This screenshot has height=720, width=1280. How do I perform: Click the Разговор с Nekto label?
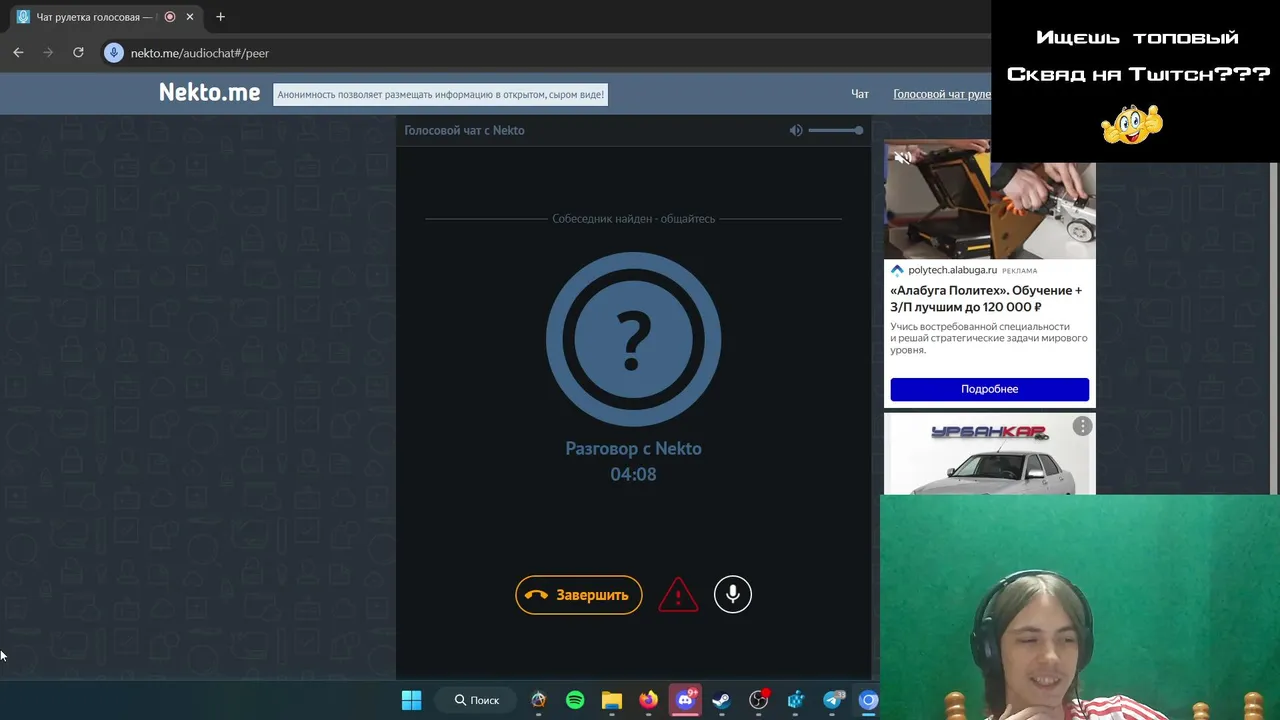633,449
